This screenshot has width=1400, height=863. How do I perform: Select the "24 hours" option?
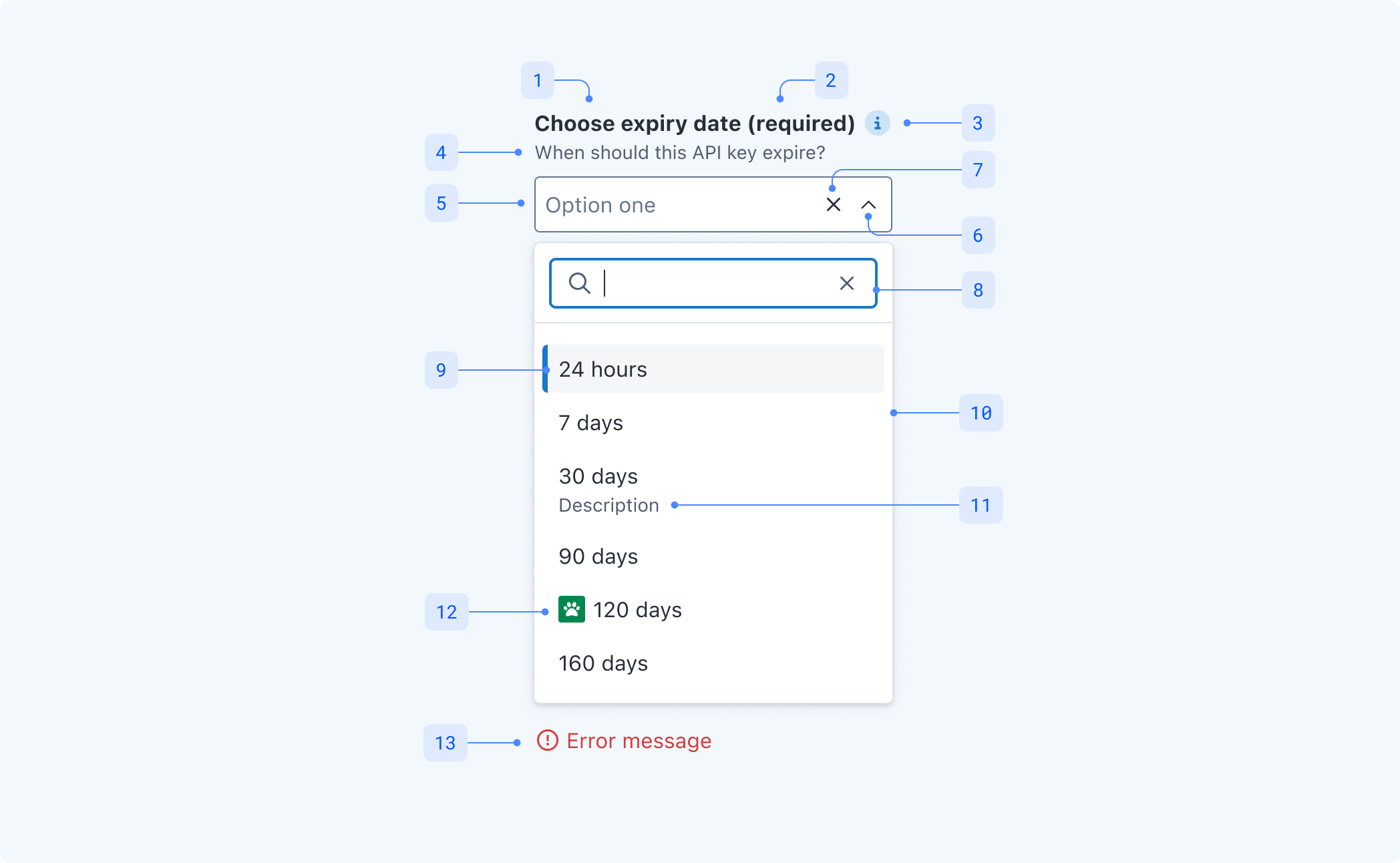713,369
